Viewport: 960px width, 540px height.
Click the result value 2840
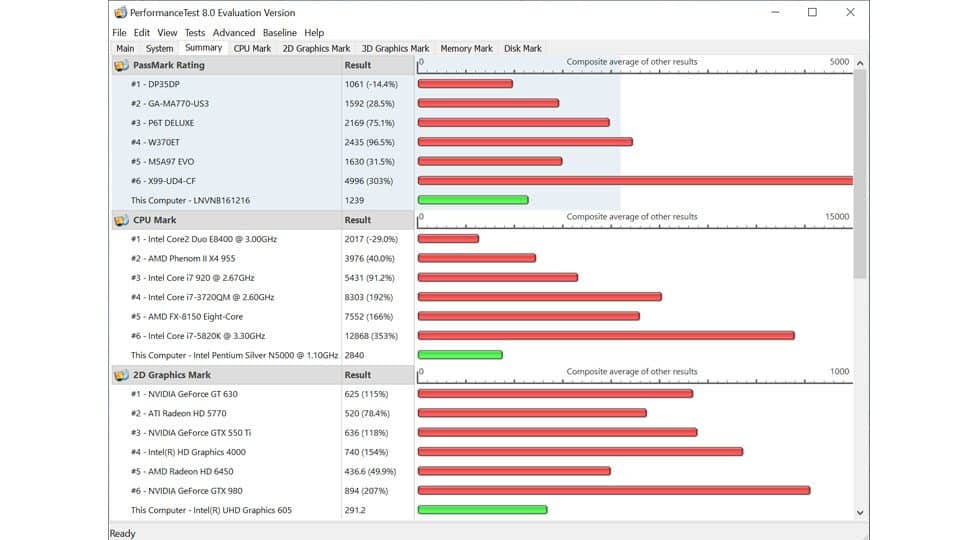[354, 355]
